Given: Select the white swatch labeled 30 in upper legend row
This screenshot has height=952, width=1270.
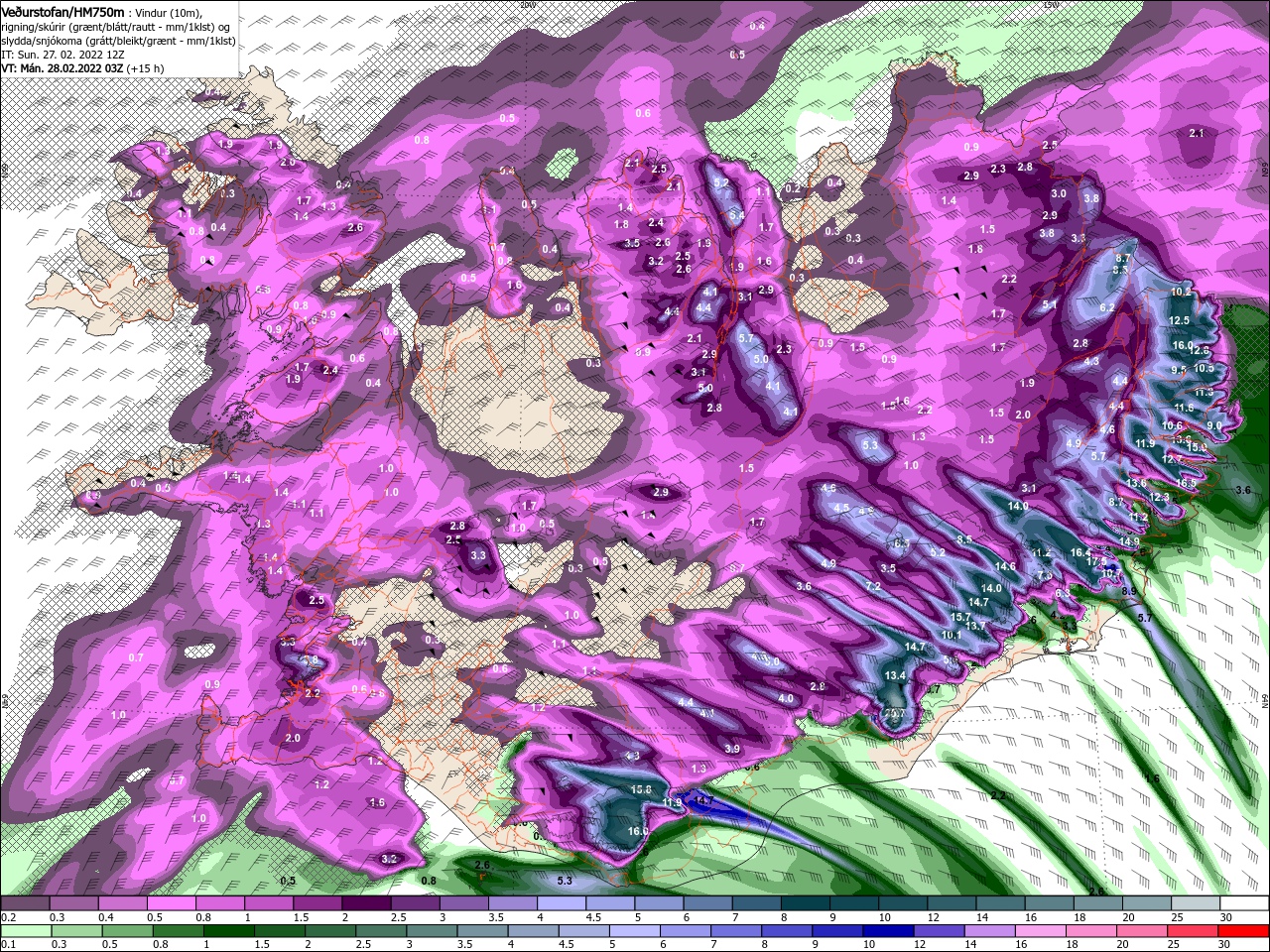Looking at the screenshot, I should [x=1245, y=903].
